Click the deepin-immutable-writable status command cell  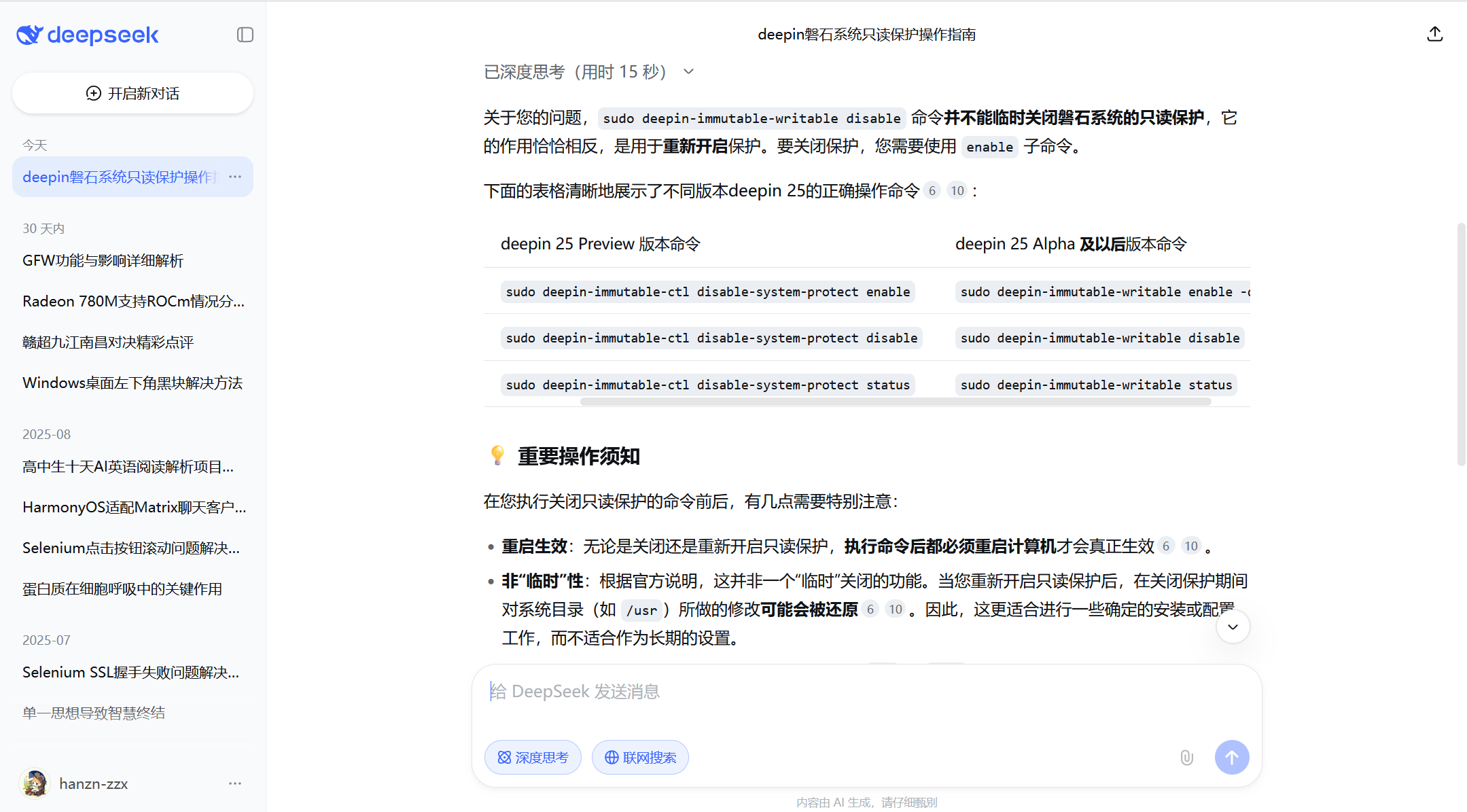tap(1095, 385)
